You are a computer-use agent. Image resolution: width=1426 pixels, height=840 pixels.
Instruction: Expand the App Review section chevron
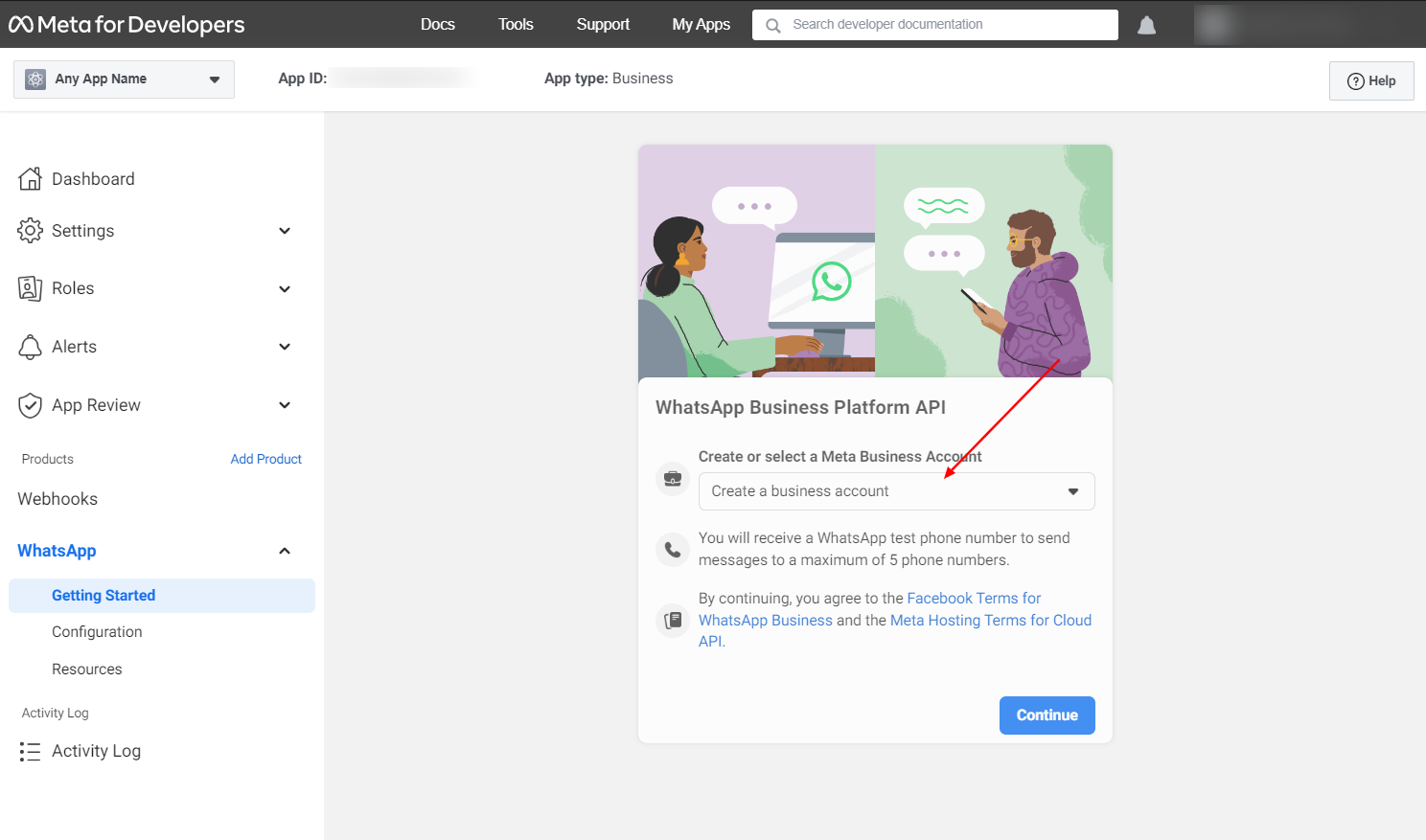(285, 405)
